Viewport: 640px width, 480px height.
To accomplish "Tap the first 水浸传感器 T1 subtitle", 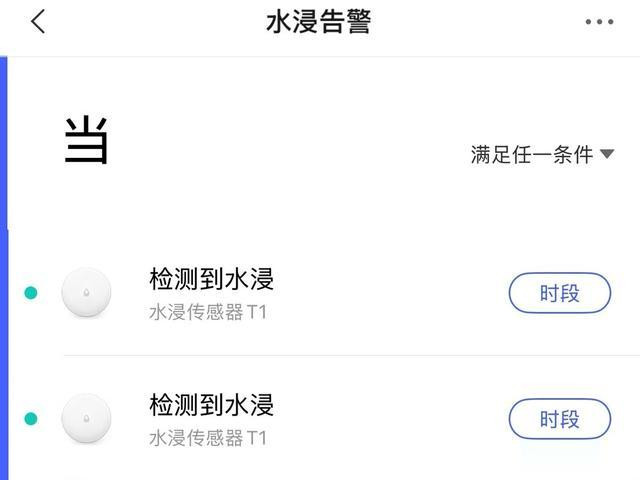I will (208, 312).
